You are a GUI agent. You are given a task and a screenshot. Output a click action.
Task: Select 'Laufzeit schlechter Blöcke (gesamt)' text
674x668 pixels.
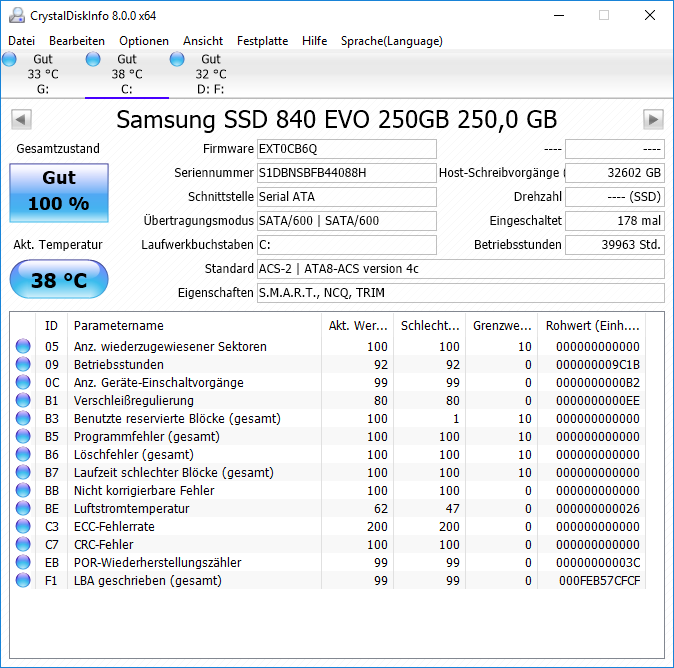174,473
